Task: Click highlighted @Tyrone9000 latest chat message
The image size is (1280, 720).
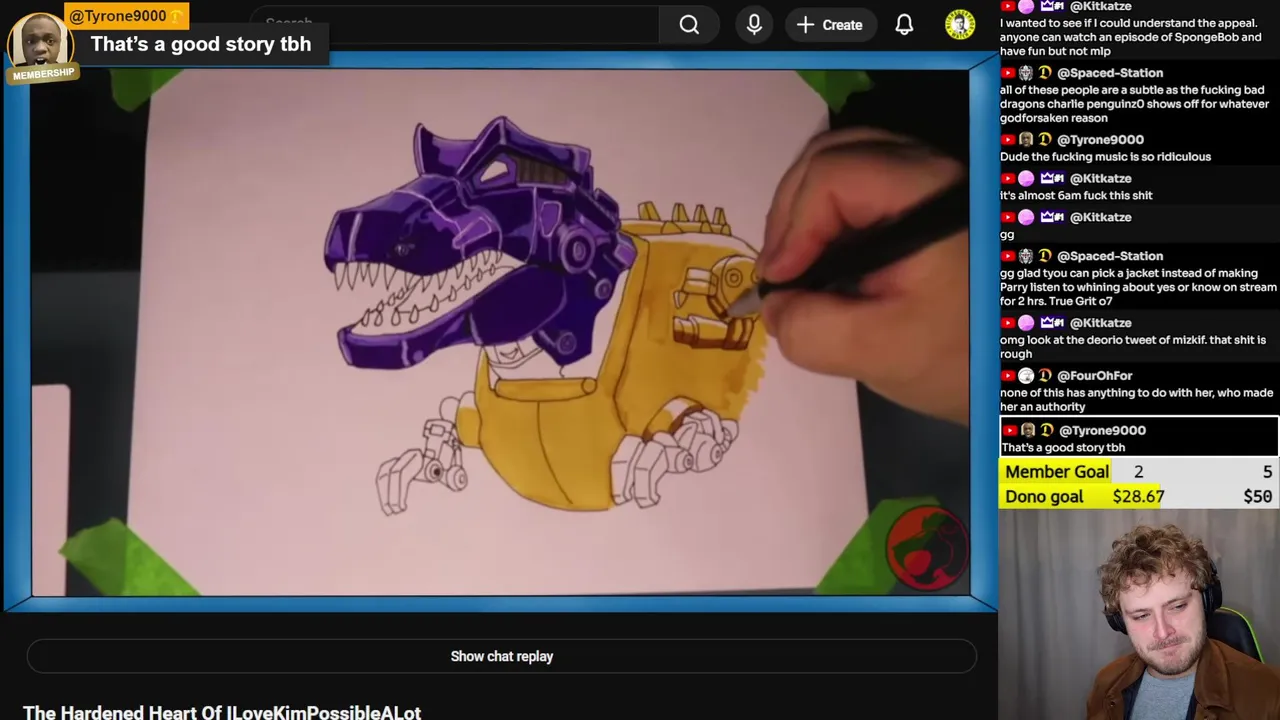Action: (1139, 438)
